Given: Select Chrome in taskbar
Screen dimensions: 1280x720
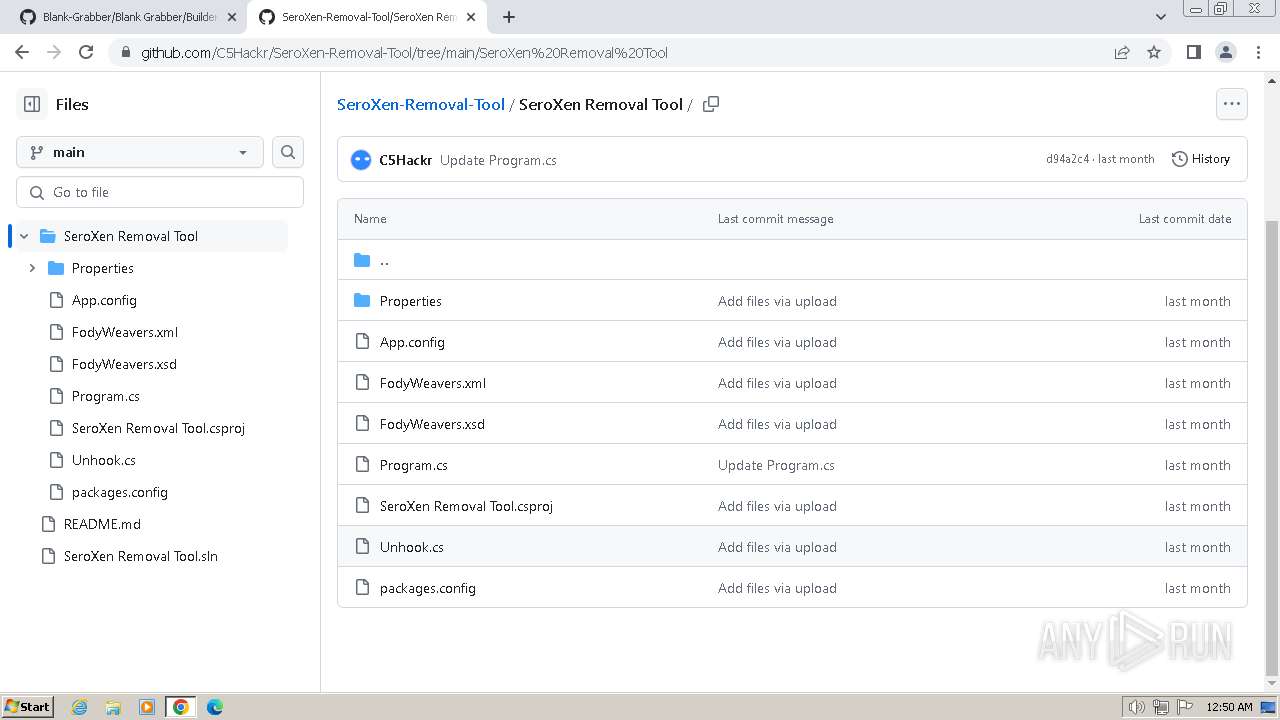Looking at the screenshot, I should click(181, 707).
